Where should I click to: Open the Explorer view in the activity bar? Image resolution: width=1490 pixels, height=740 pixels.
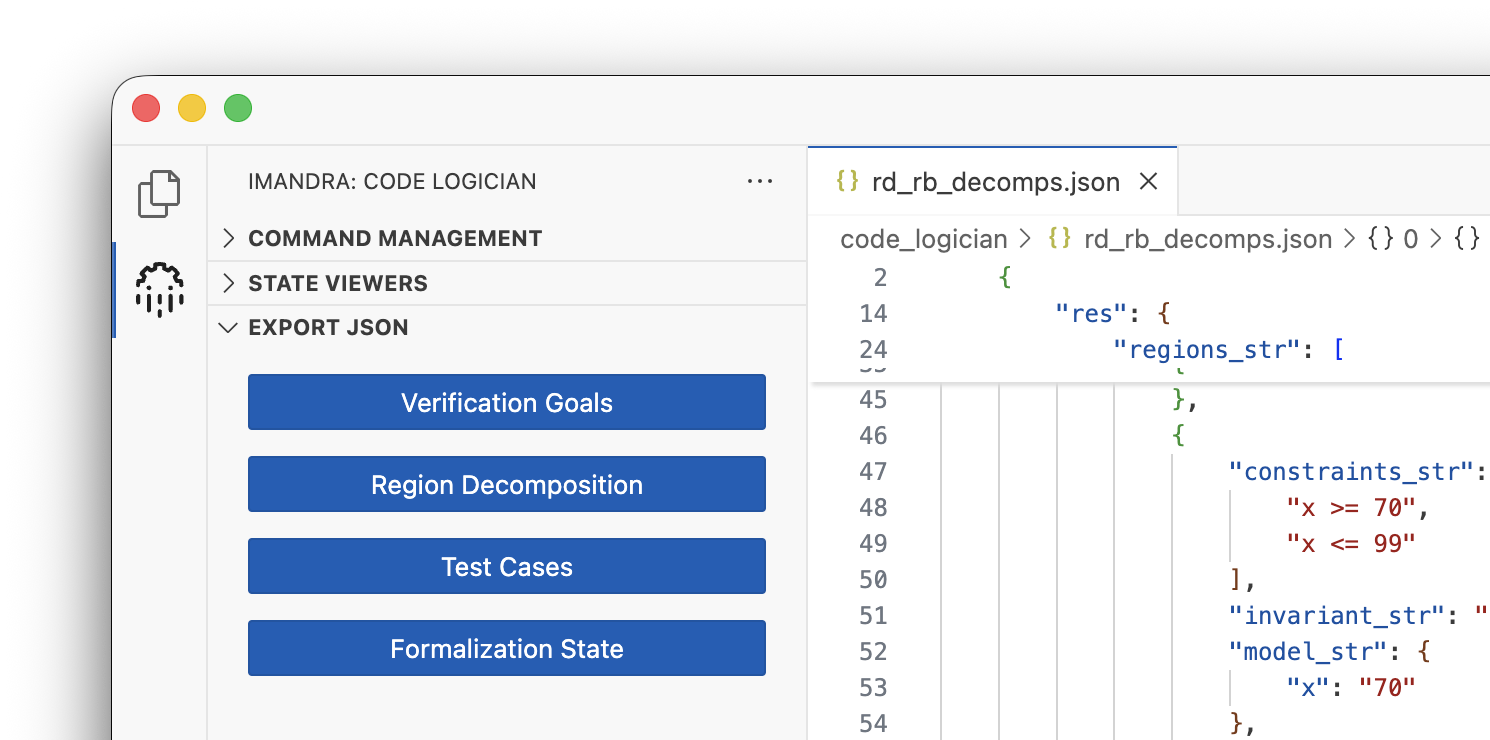(x=160, y=193)
